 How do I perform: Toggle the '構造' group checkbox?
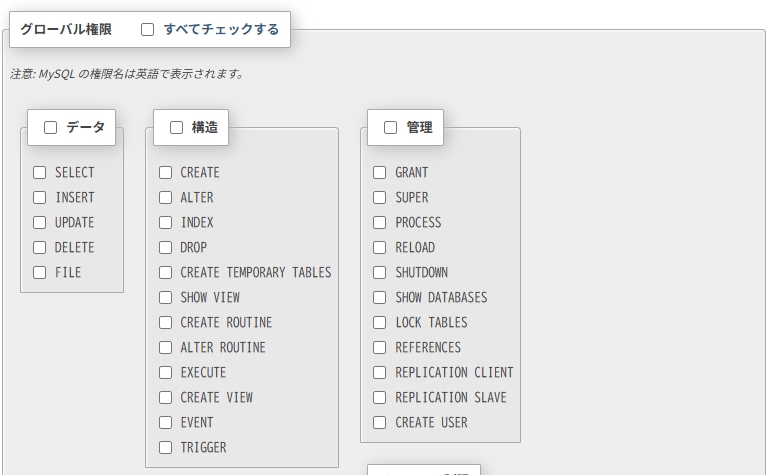(176, 127)
